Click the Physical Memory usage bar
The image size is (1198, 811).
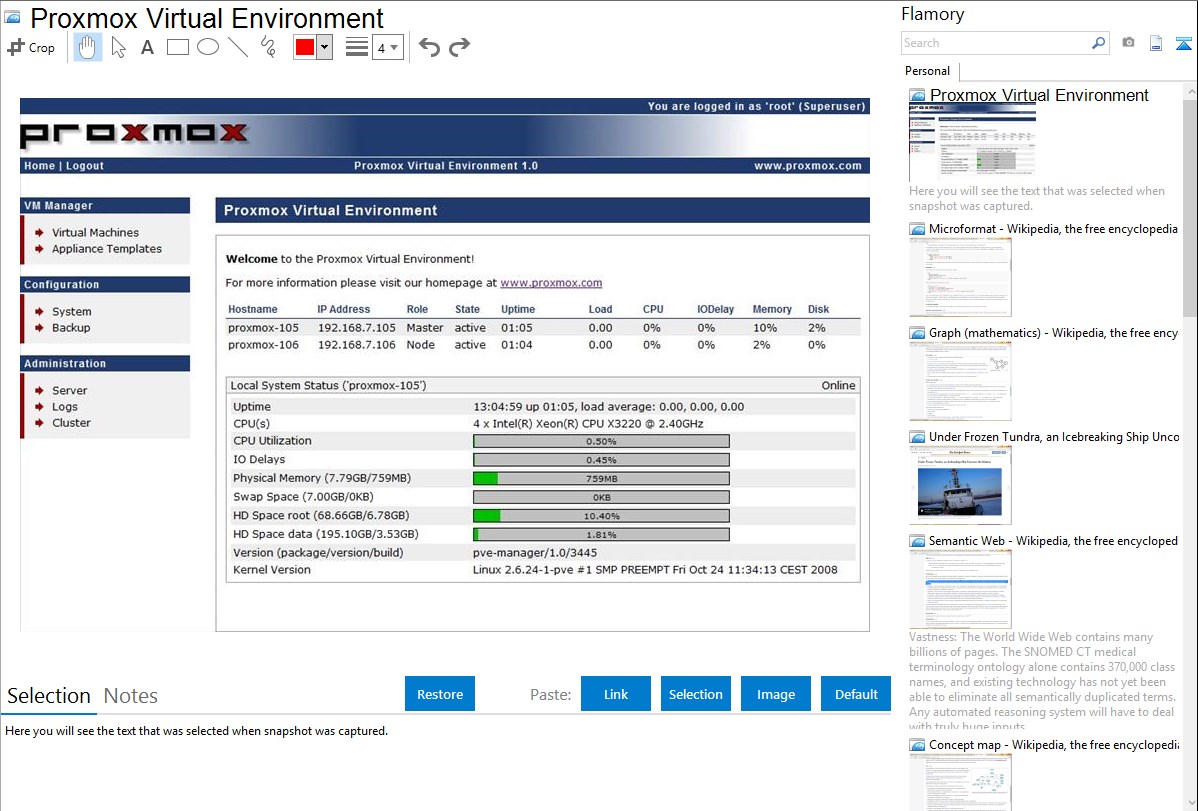click(601, 478)
